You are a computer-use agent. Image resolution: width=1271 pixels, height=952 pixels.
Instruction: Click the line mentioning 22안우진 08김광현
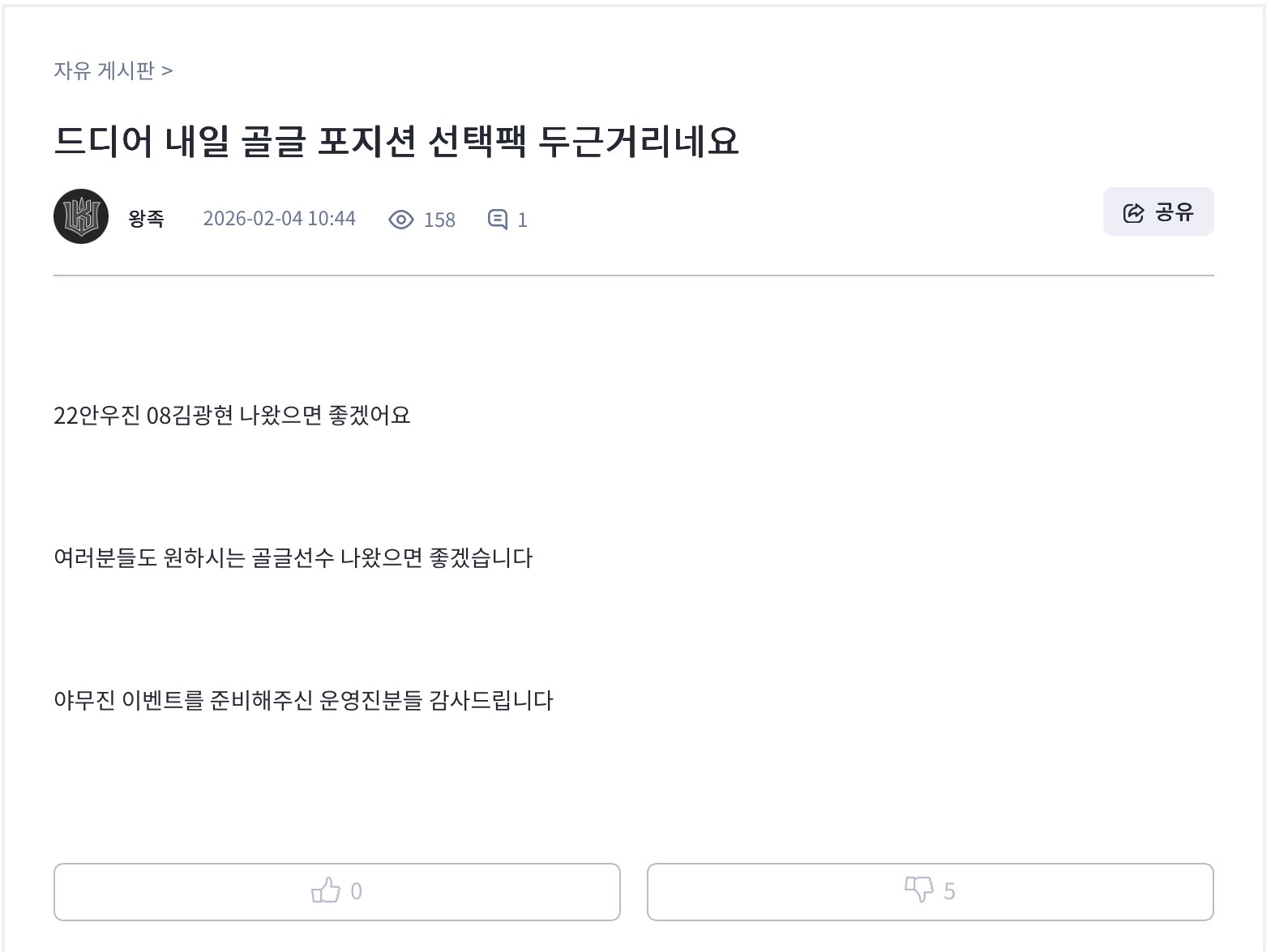click(x=232, y=416)
